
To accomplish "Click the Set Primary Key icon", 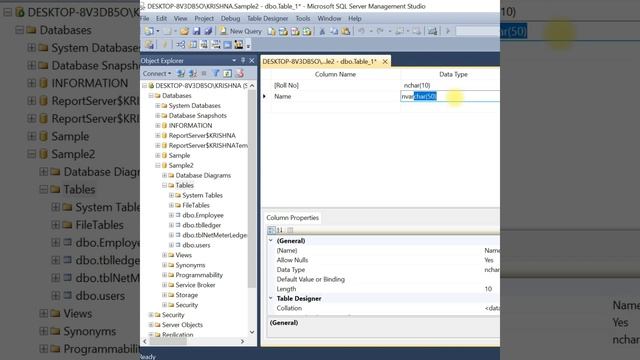I will (165, 44).
